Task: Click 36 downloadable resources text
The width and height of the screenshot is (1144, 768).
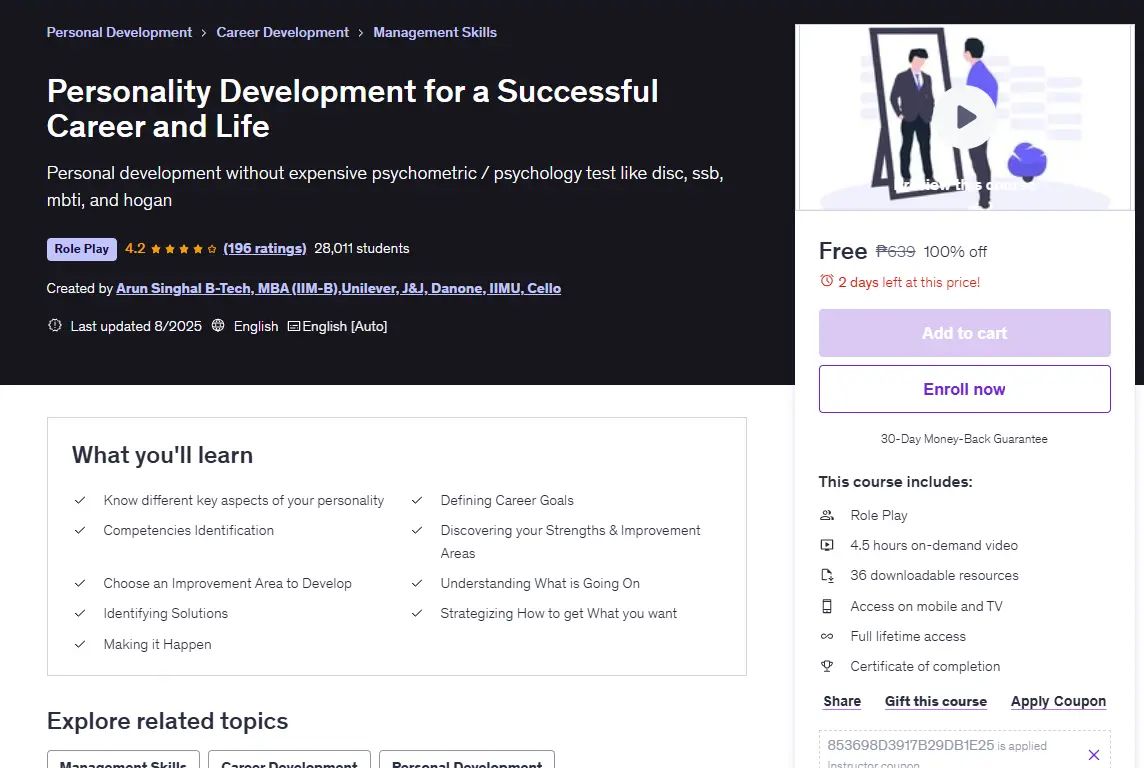Action: (x=934, y=575)
